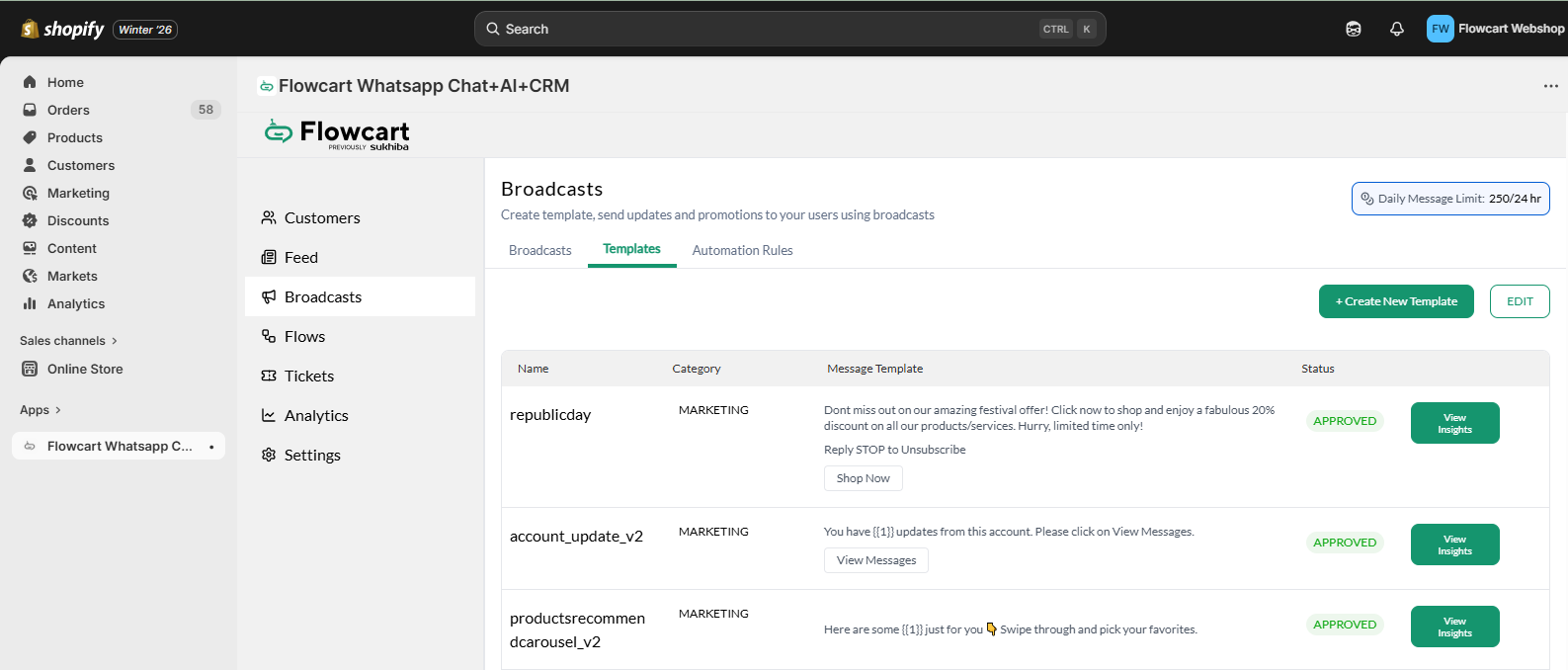This screenshot has width=1568, height=670.
Task: Click the Online Store icon
Action: (x=30, y=369)
